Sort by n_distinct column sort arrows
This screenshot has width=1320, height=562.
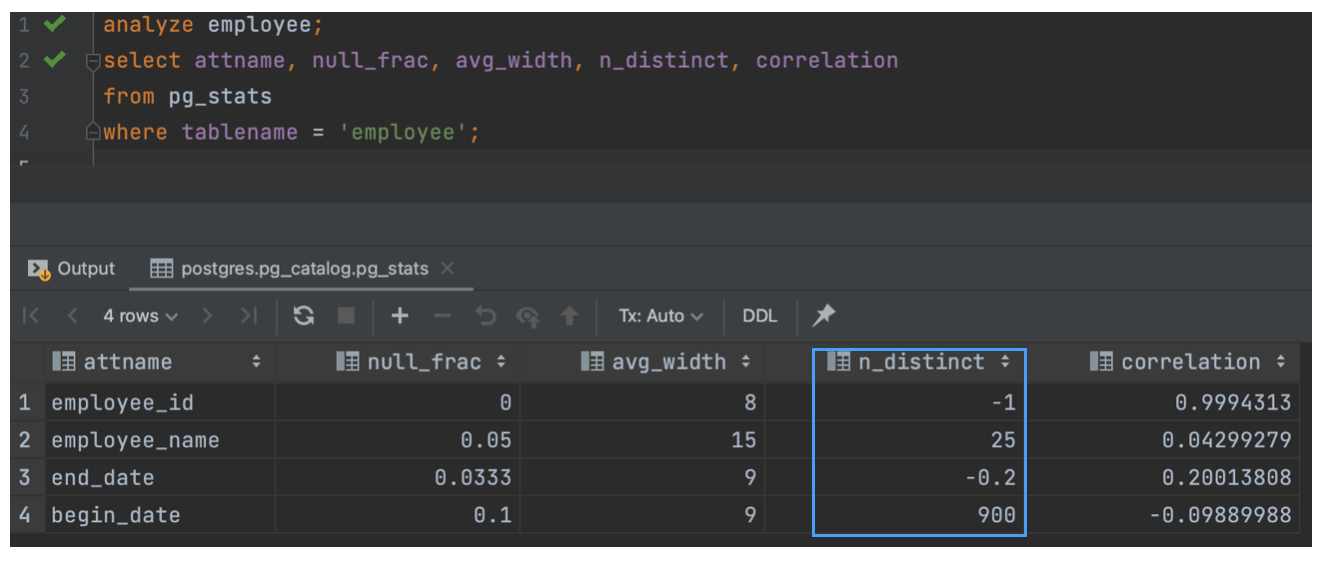pyautogui.click(x=1004, y=362)
